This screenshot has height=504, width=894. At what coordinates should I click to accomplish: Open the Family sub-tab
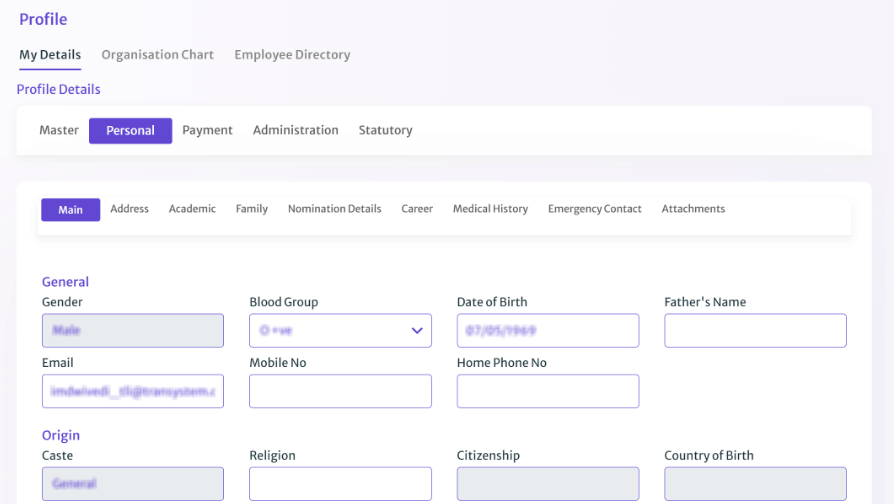(x=251, y=209)
